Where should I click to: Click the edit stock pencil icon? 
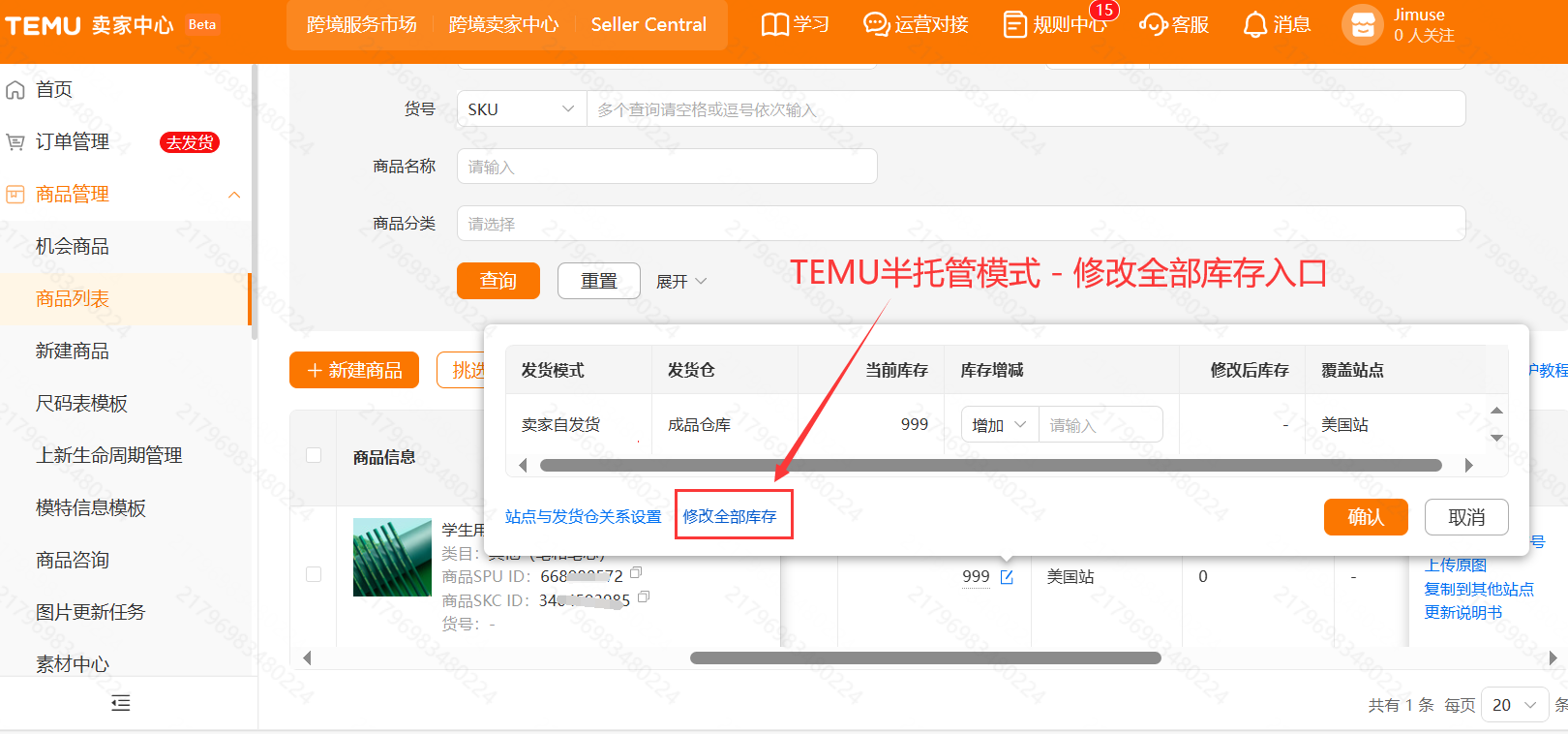pos(1007,577)
